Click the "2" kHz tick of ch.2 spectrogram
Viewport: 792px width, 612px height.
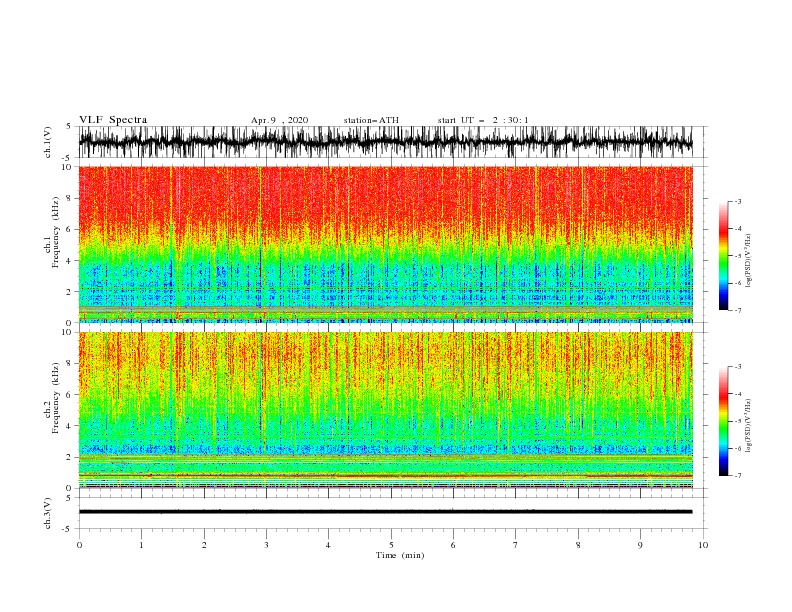(x=69, y=457)
